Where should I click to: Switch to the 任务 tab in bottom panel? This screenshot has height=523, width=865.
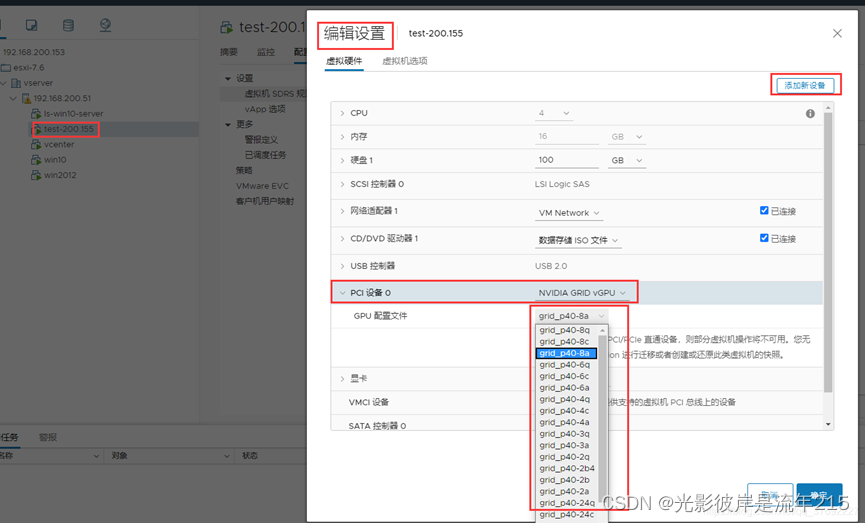coord(9,437)
